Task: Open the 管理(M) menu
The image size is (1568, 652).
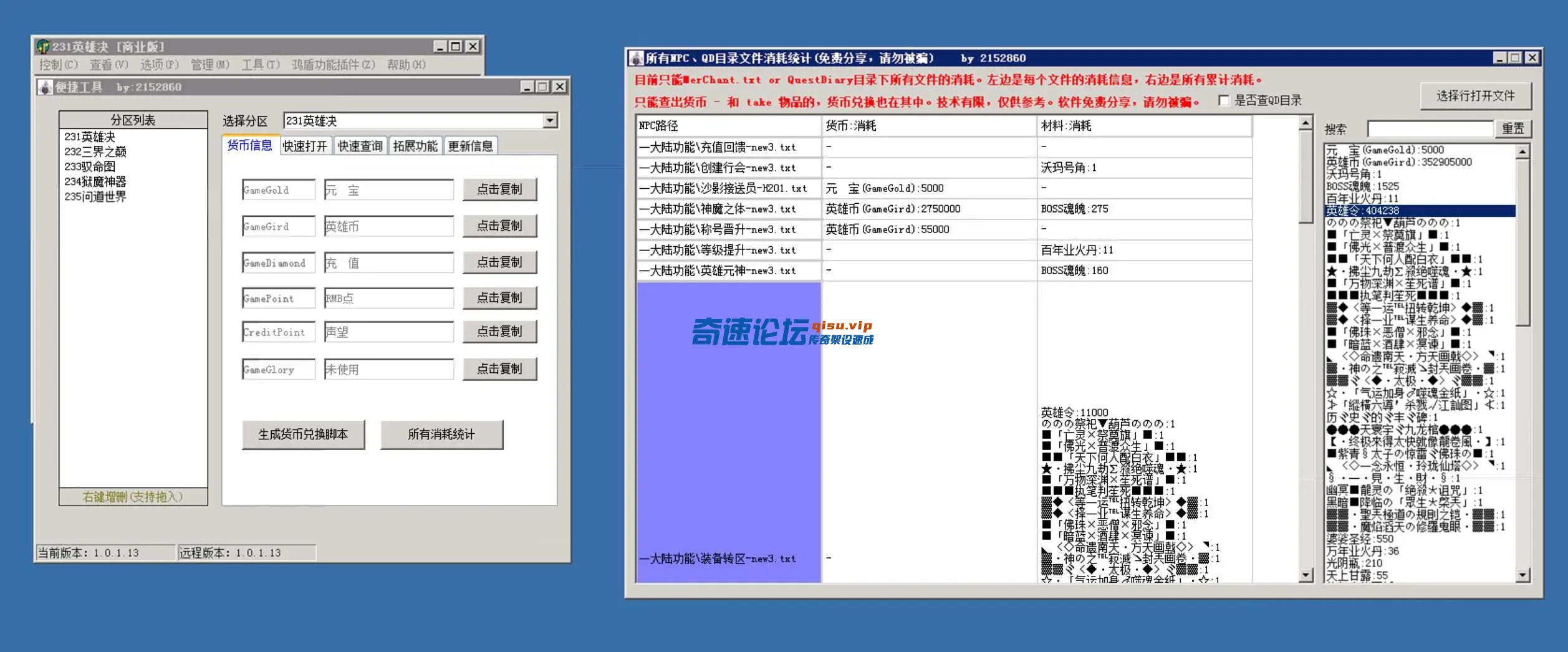Action: click(x=210, y=65)
